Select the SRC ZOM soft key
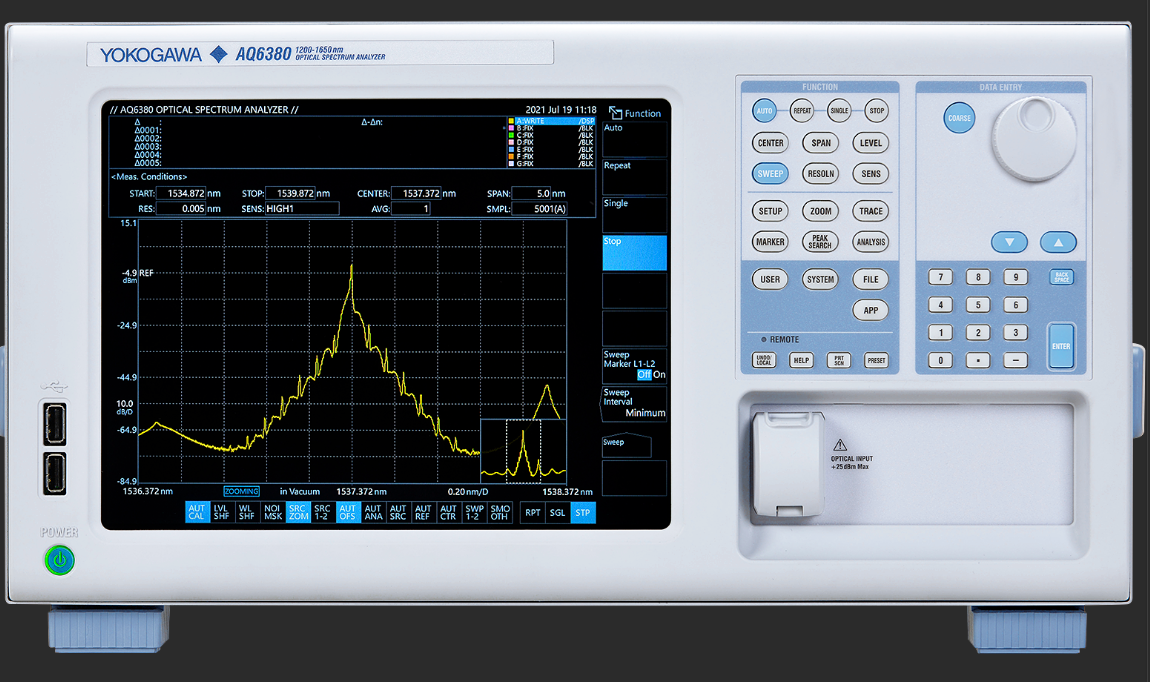The height and width of the screenshot is (682, 1150). 297,512
